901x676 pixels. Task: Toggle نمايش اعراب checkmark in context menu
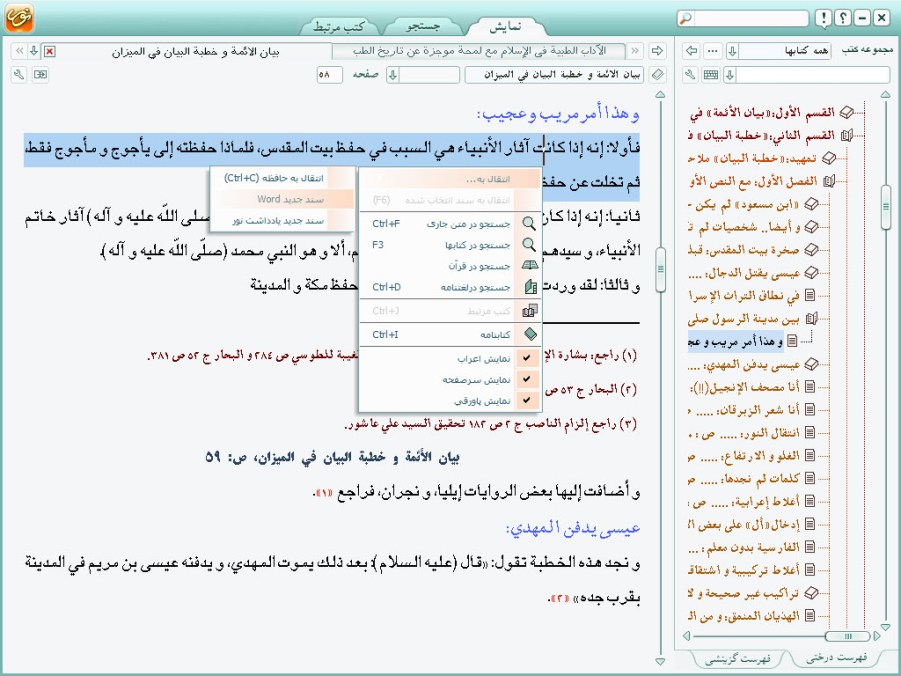pos(527,358)
